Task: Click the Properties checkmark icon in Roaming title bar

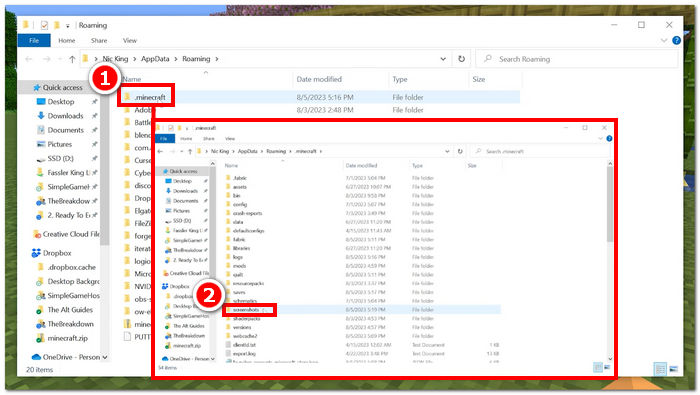Action: point(44,25)
